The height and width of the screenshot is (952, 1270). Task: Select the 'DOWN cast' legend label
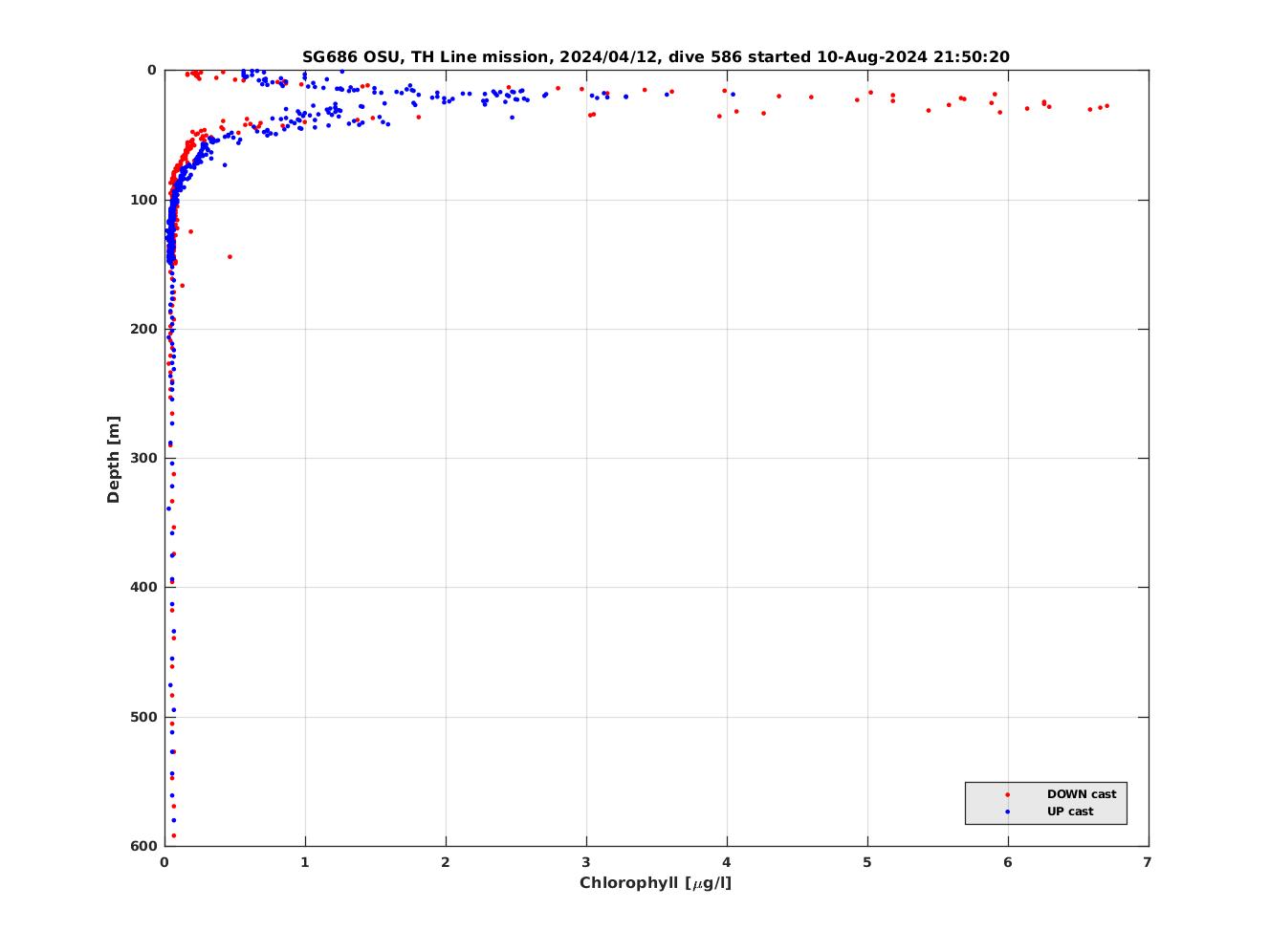point(1082,794)
